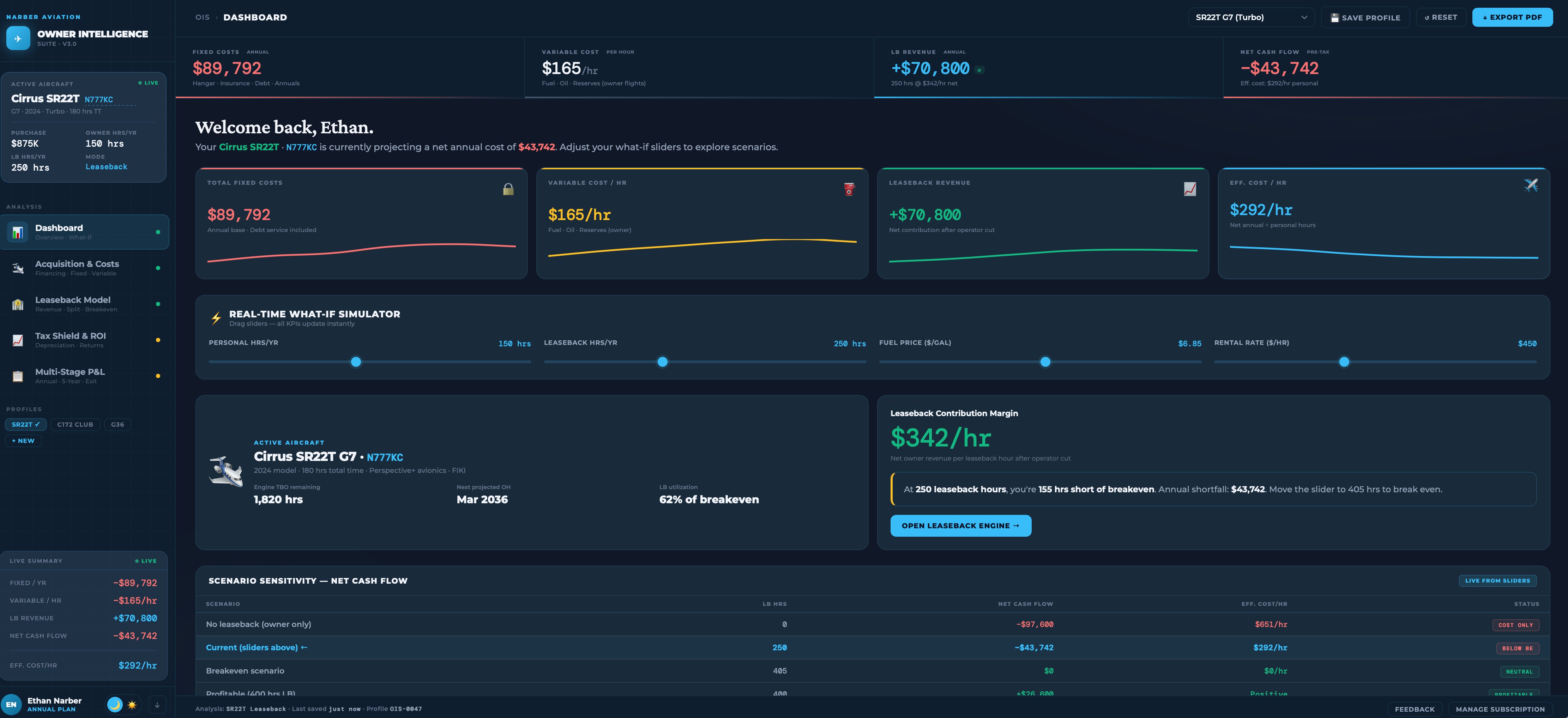This screenshot has width=1568, height=718.
Task: Click the fuel can icon on Variable Cost card
Action: pyautogui.click(x=849, y=189)
